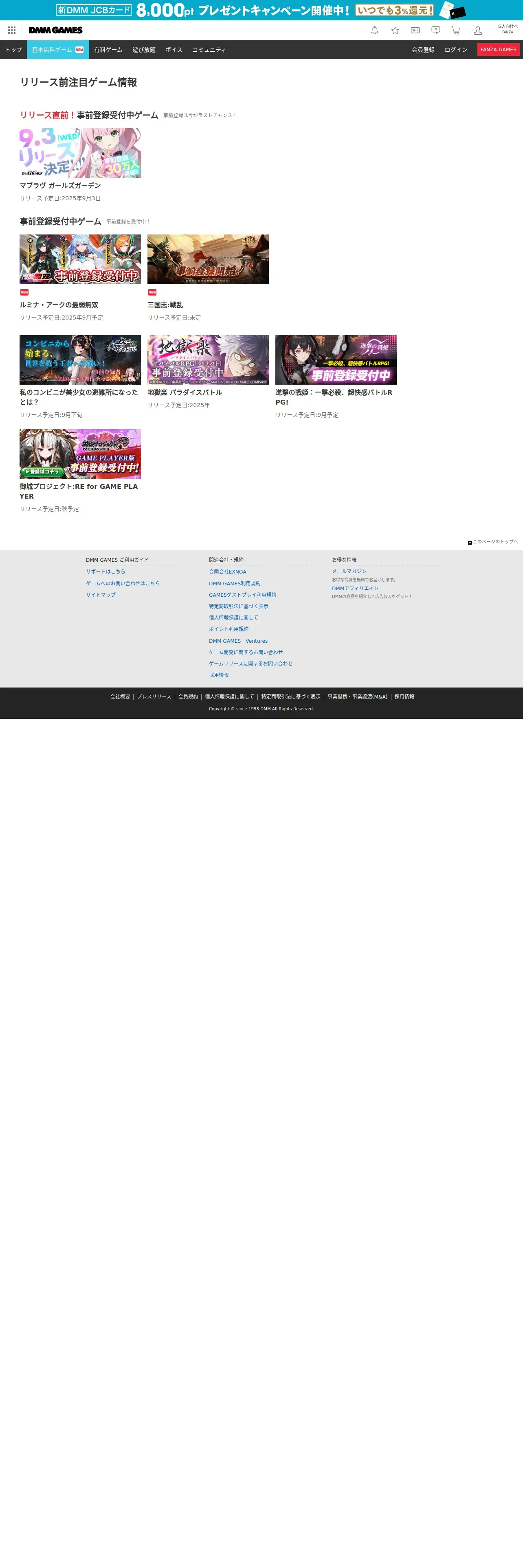Image resolution: width=523 pixels, height=1568 pixels.
Task: Open ゲームへのお問い合わせはこちら link
Action: coord(123,583)
